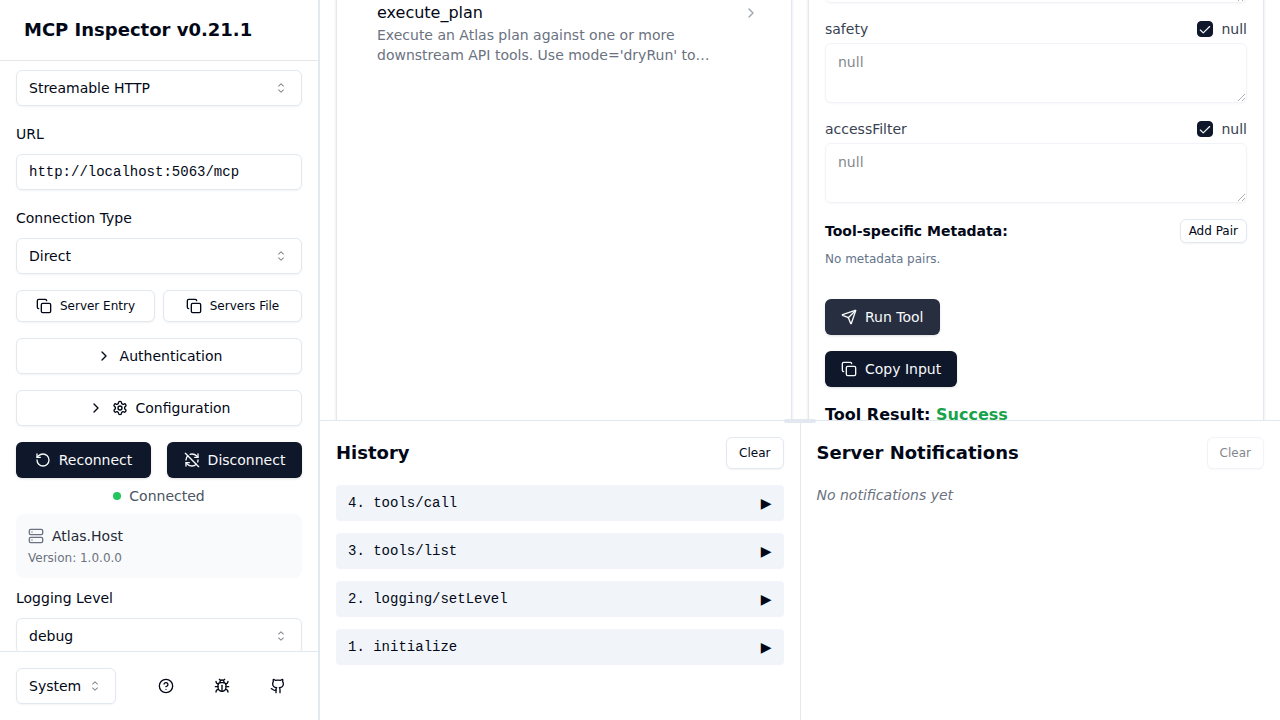
Task: Open the Streamable HTTP transport dropdown
Action: coord(158,88)
